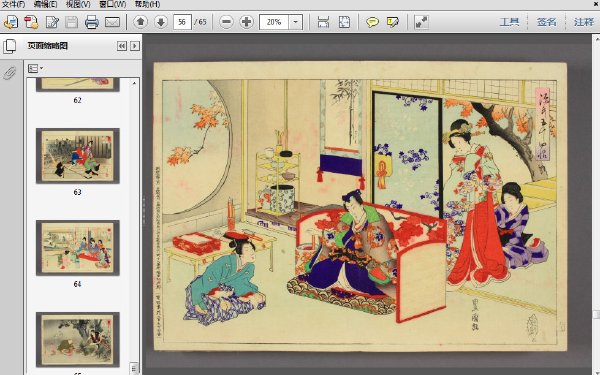Open the 帮助(H) menu
600x375 pixels.
[147, 4]
